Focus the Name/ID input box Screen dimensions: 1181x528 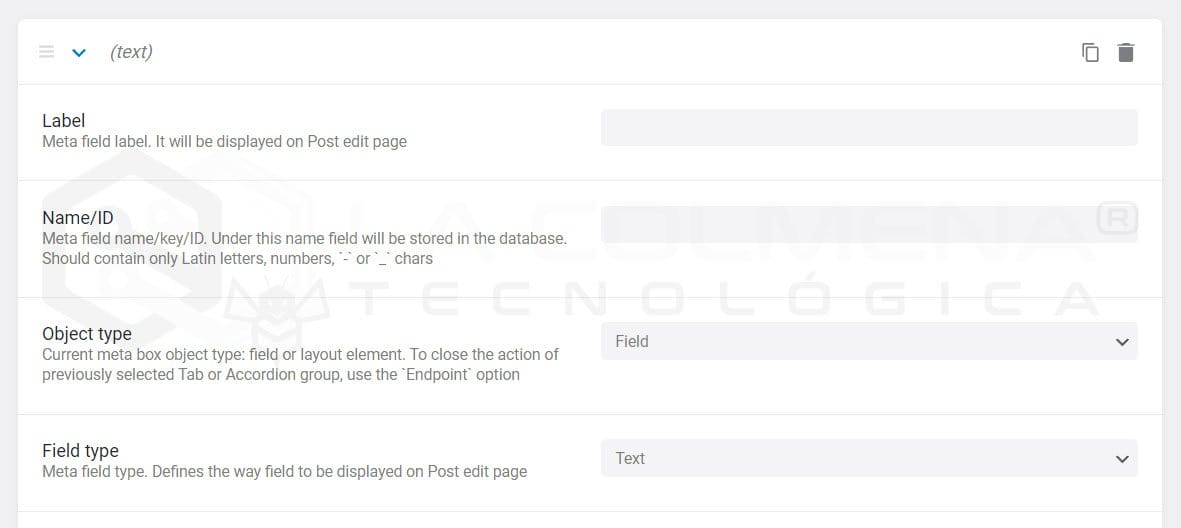coord(868,225)
